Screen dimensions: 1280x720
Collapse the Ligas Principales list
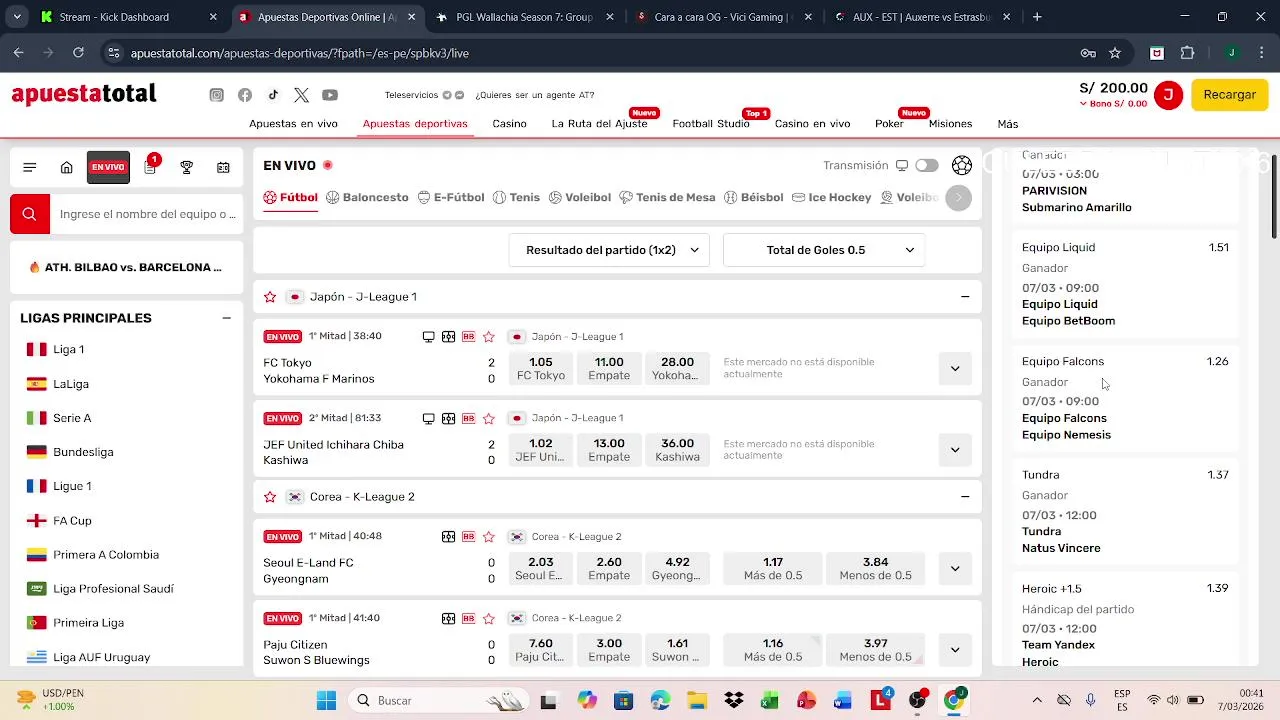227,318
